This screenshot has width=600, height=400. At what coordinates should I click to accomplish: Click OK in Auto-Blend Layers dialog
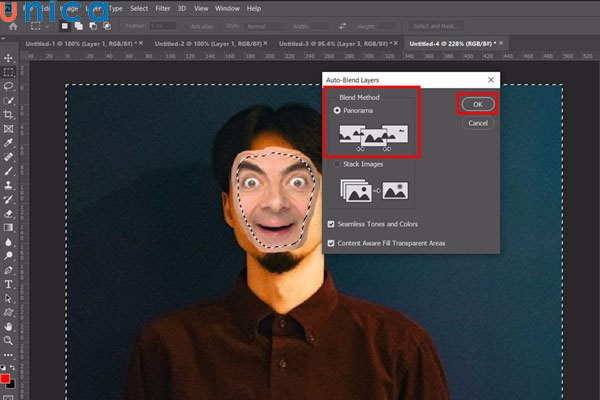click(x=477, y=104)
